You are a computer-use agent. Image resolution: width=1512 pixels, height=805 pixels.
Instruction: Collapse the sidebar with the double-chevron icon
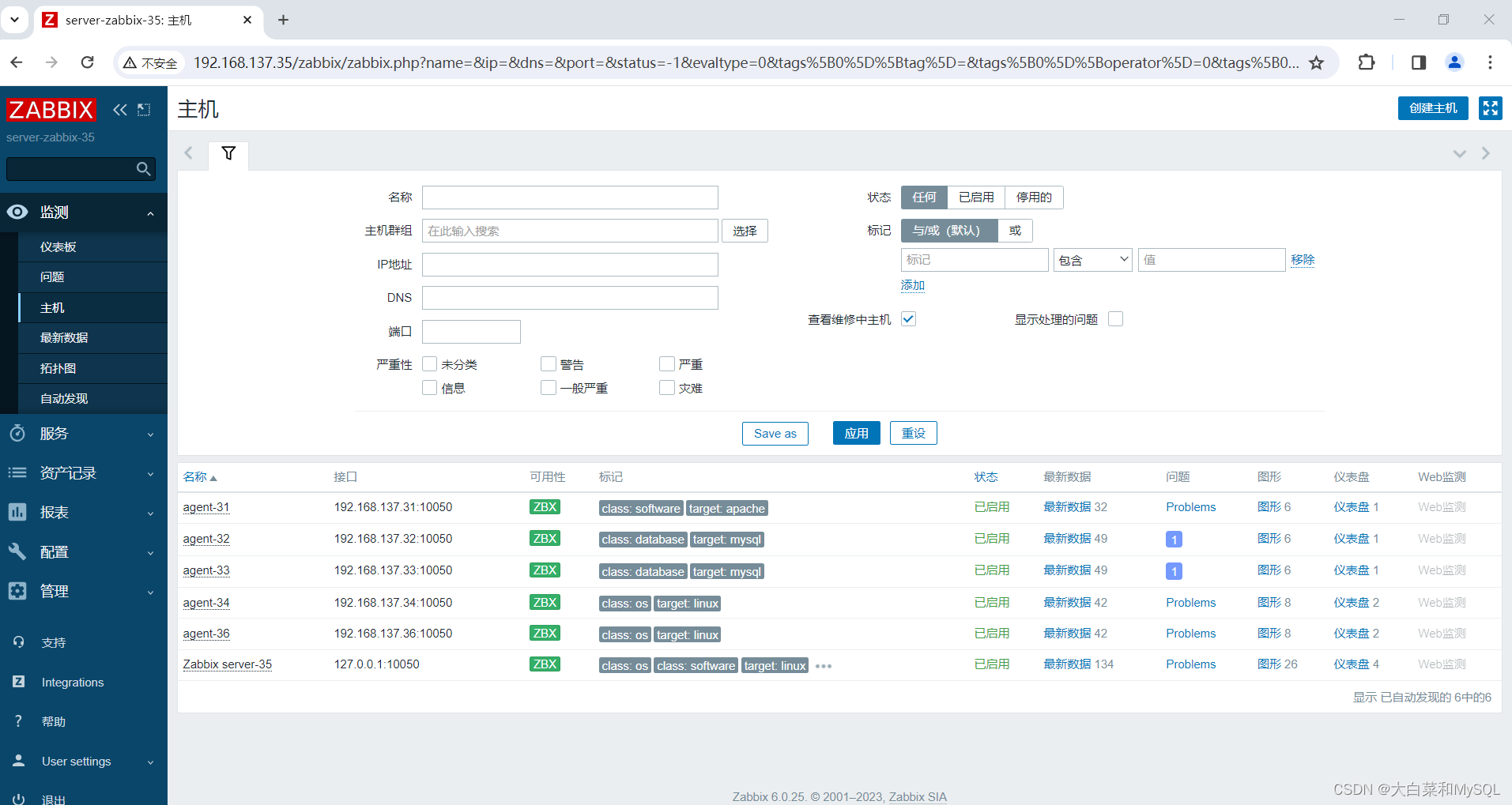click(x=120, y=110)
